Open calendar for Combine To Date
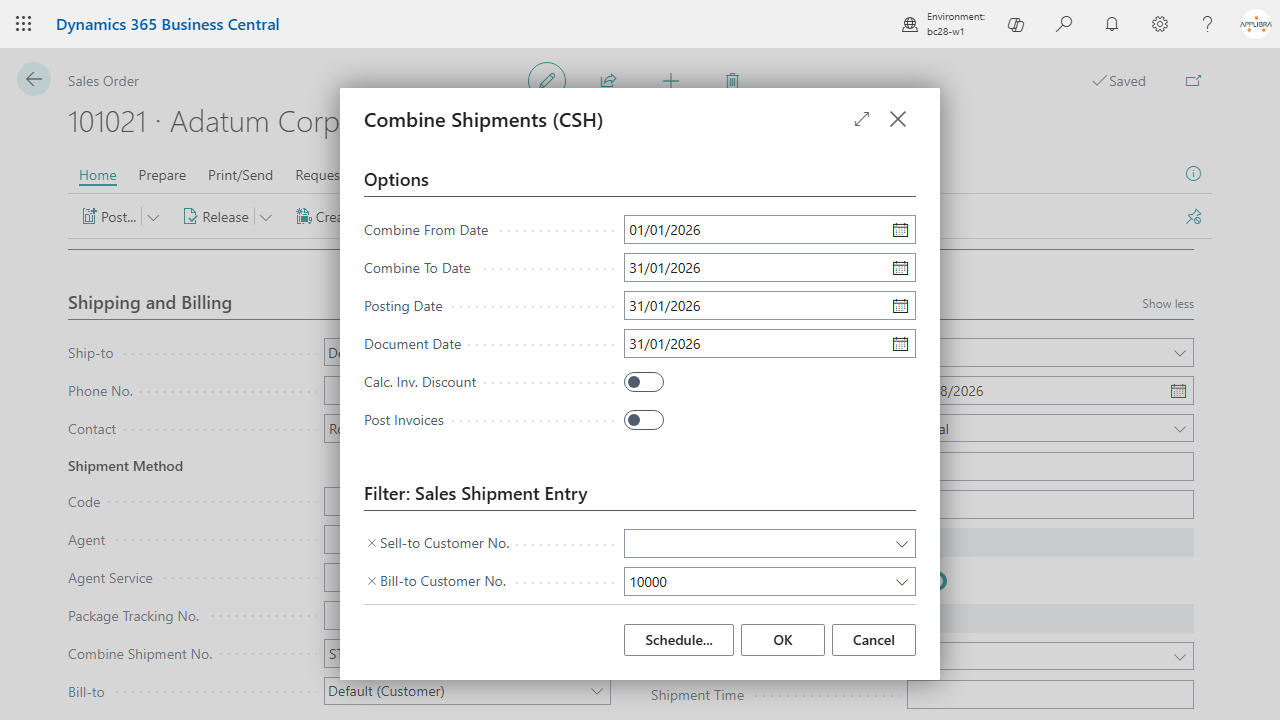 tap(900, 268)
